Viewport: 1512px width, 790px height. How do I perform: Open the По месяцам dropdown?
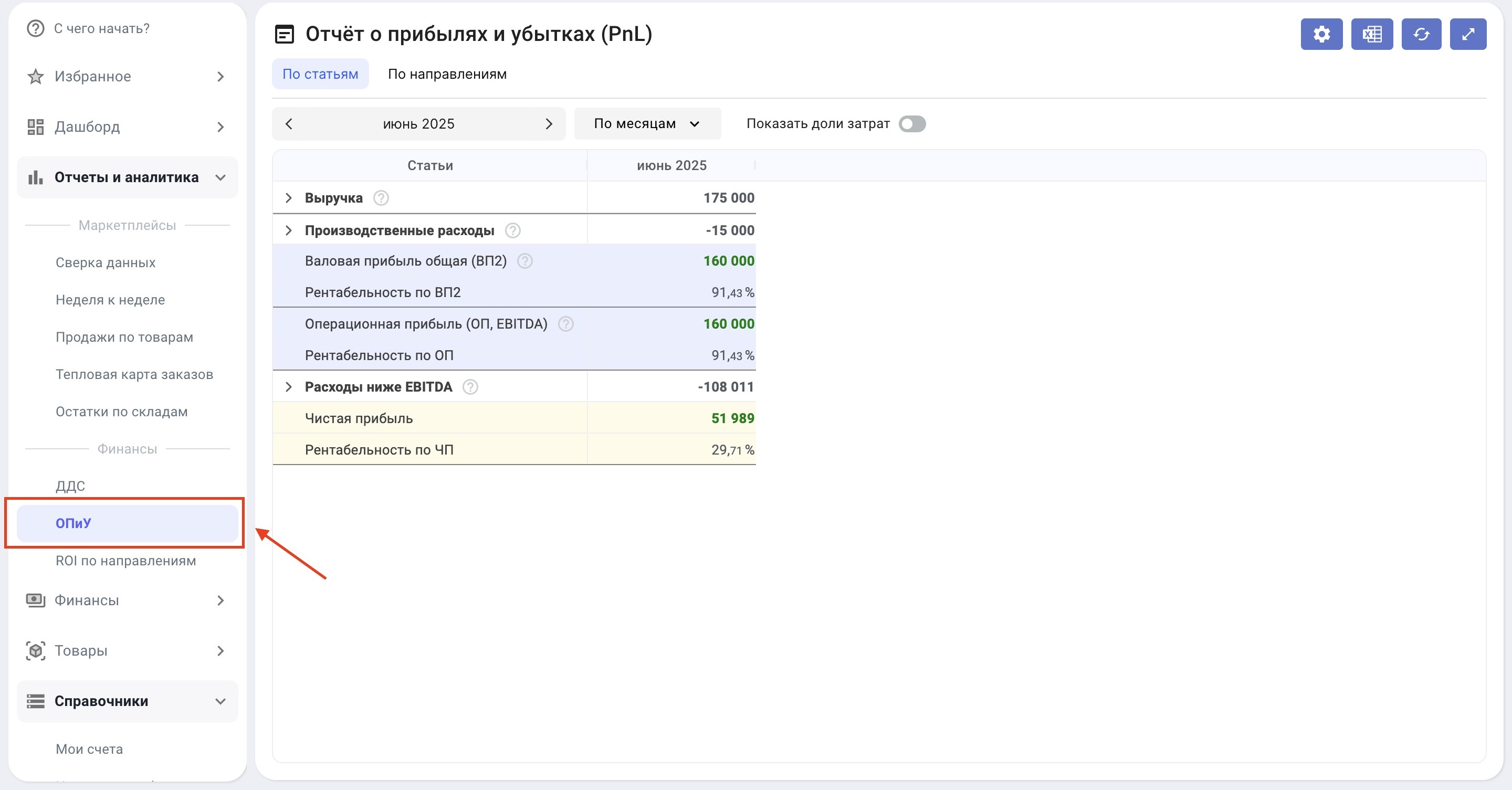[x=647, y=124]
